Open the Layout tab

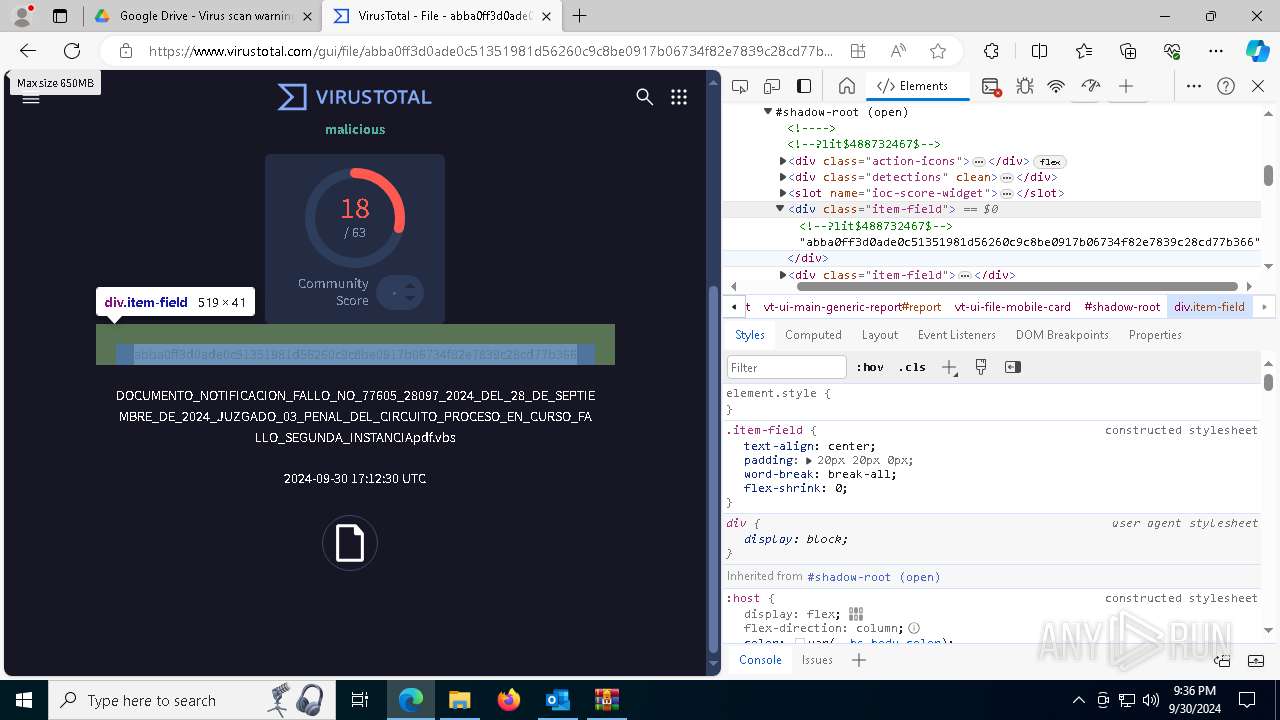880,335
